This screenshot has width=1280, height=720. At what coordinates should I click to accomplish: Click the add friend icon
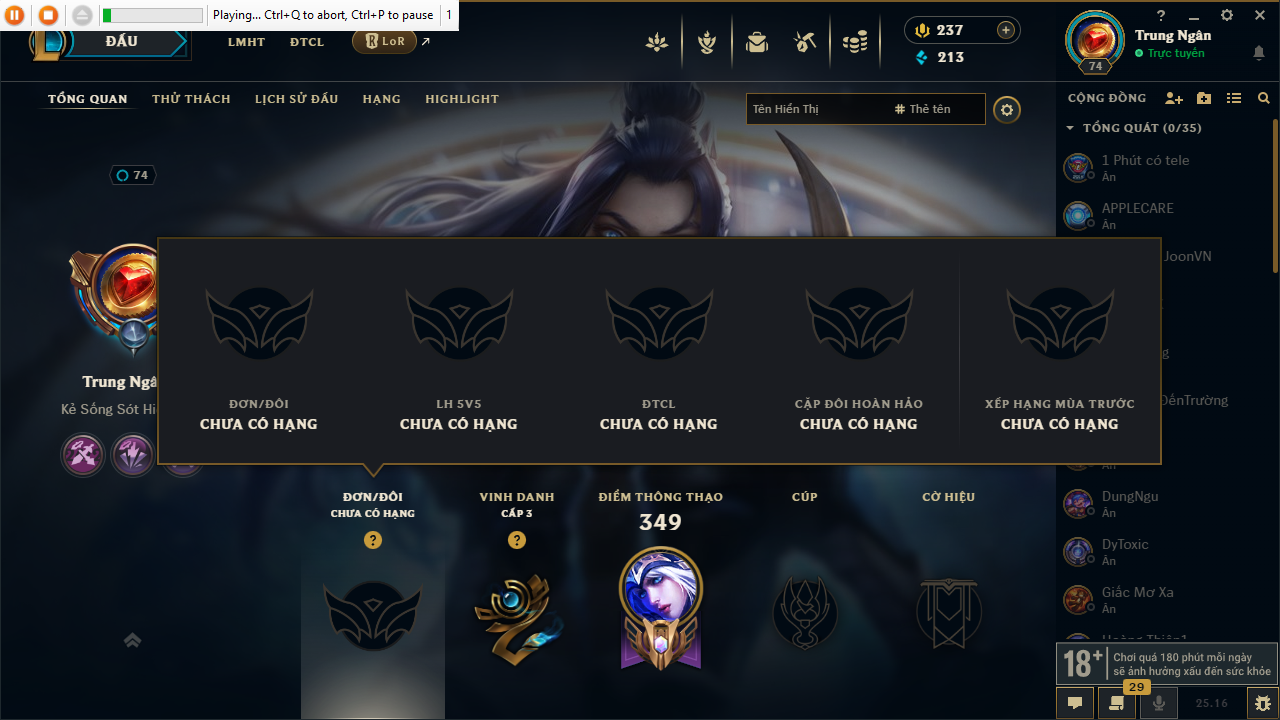point(1174,98)
